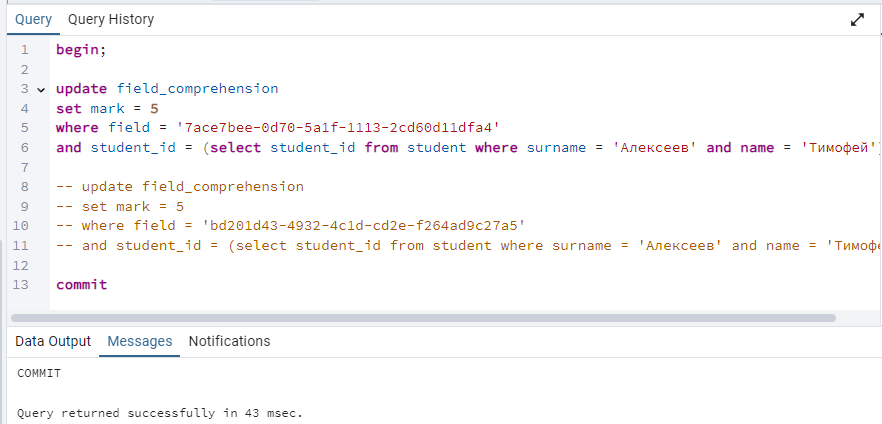Click the mark value 5 on line 4
This screenshot has width=882, height=424.
[154, 109]
